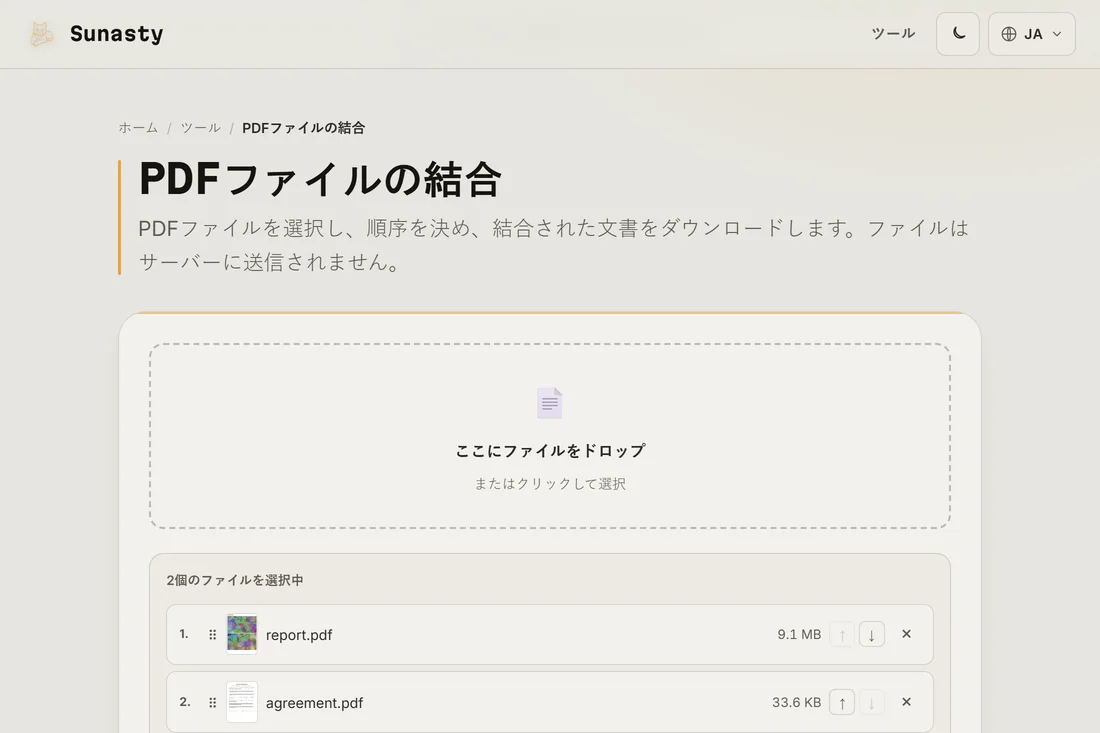The height and width of the screenshot is (733, 1100).
Task: Go to ホーム breadcrumb link
Action: tap(138, 128)
